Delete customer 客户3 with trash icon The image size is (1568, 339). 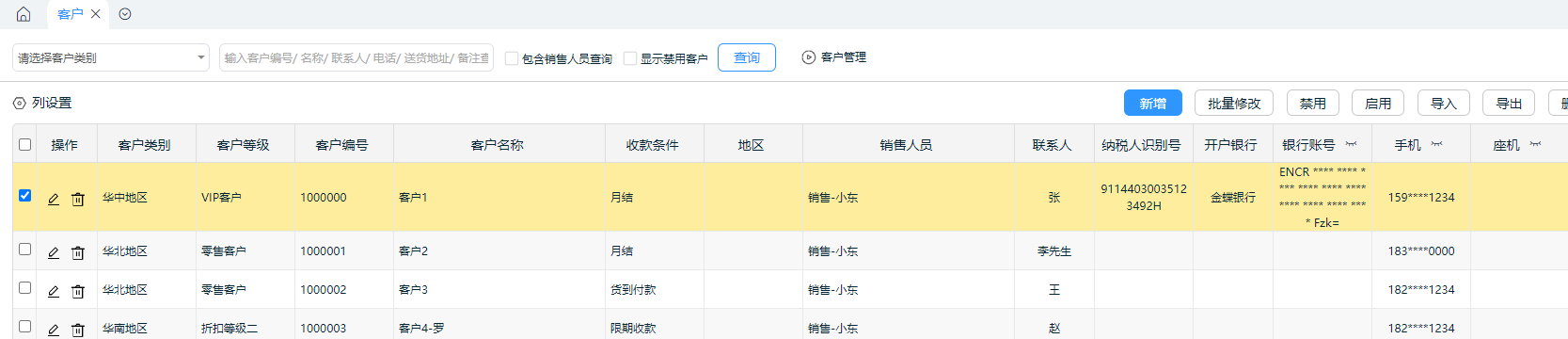pyautogui.click(x=78, y=291)
